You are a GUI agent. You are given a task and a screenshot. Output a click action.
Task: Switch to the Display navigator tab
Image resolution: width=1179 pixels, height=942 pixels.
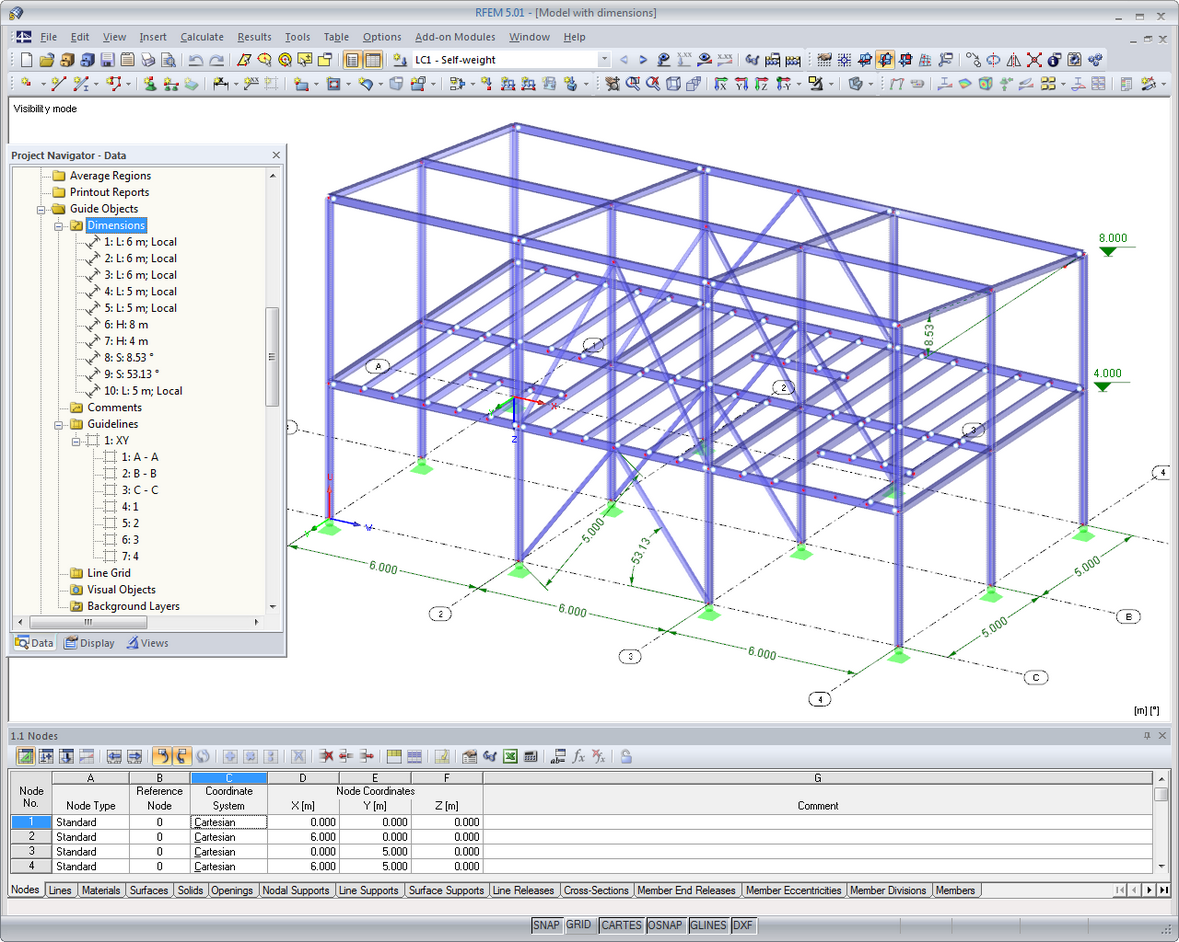point(89,643)
